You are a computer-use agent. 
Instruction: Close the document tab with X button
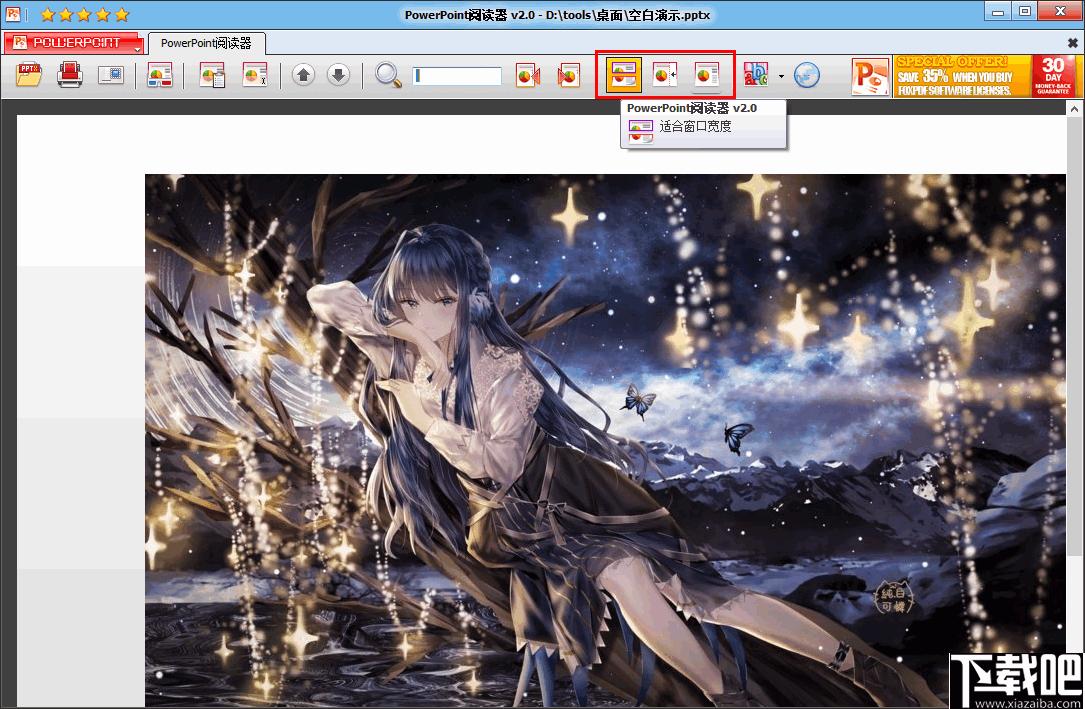tap(1072, 43)
